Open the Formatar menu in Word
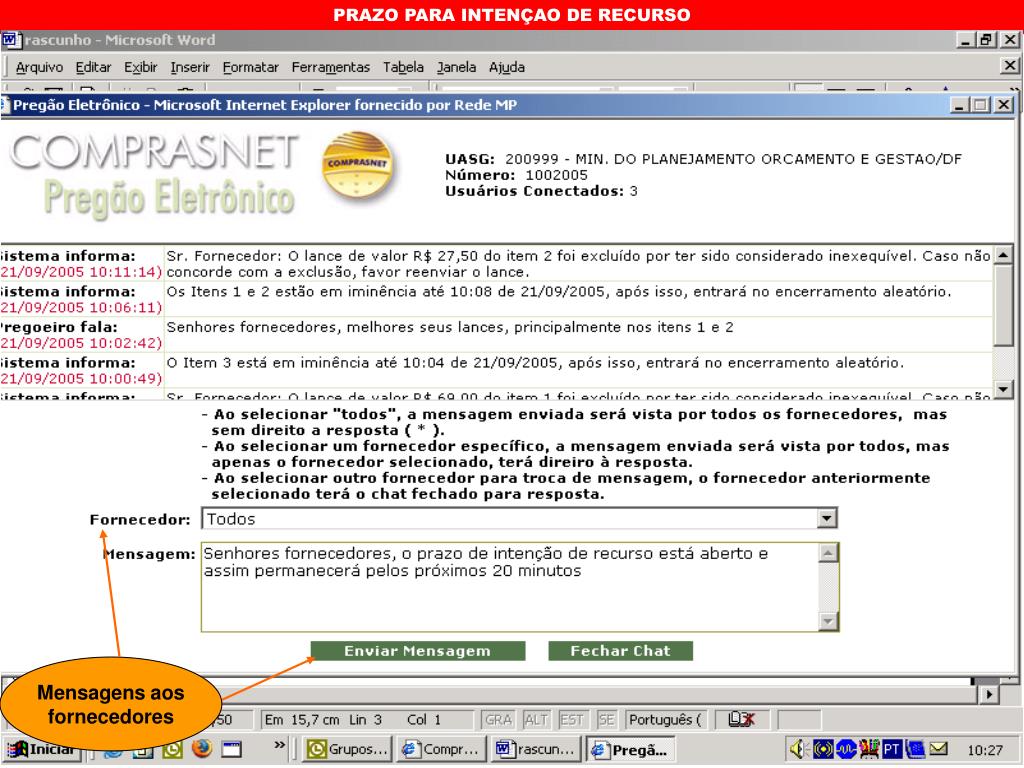This screenshot has height=768, width=1024. 250,67
